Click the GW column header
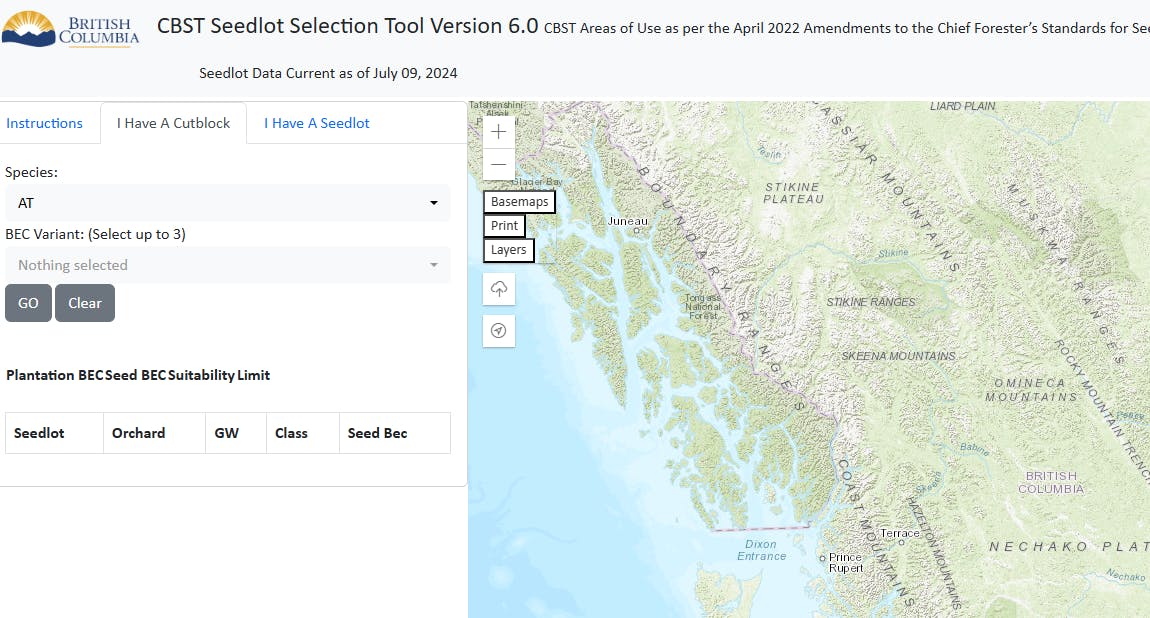Screen dimensions: 1150x618 coord(225,432)
